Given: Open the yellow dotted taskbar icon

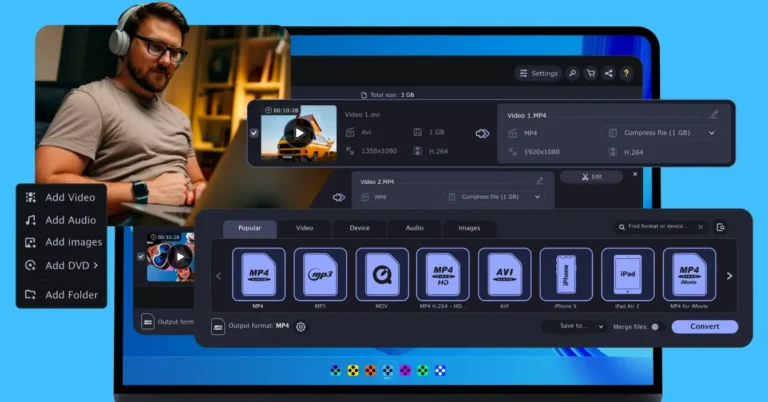Looking at the screenshot, I should coord(353,371).
